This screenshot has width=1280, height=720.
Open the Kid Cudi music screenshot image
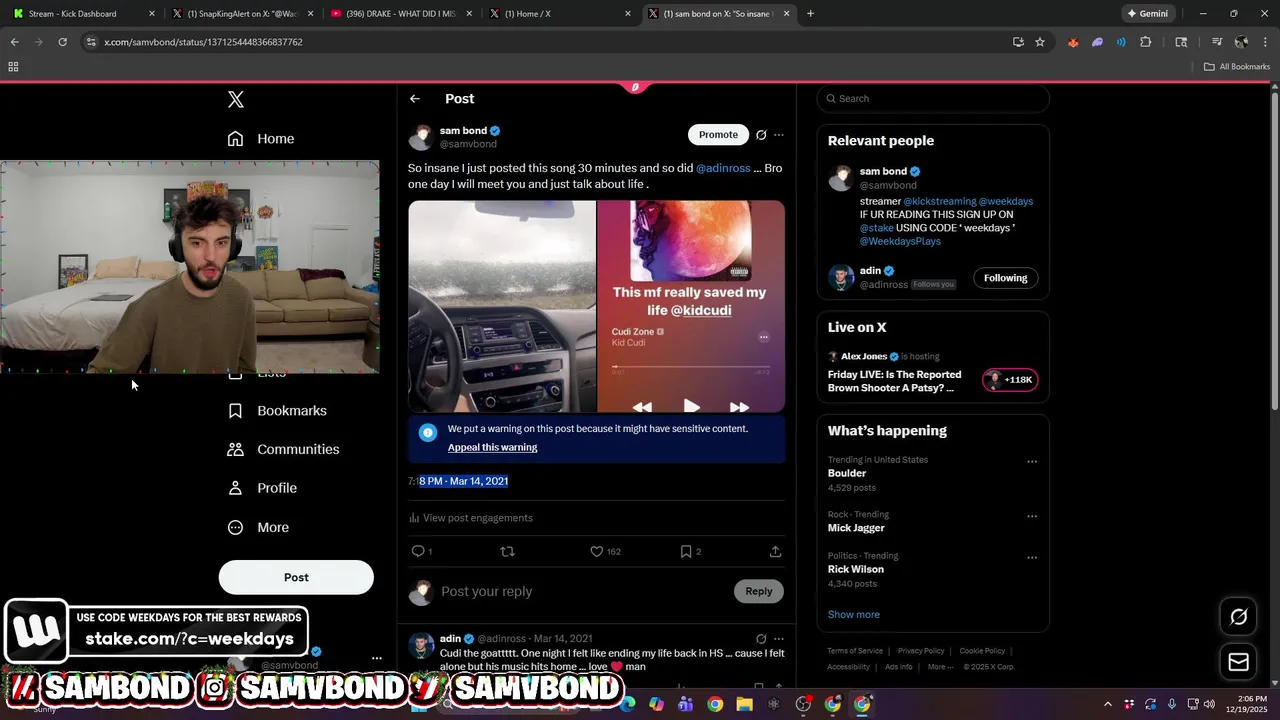(x=691, y=306)
